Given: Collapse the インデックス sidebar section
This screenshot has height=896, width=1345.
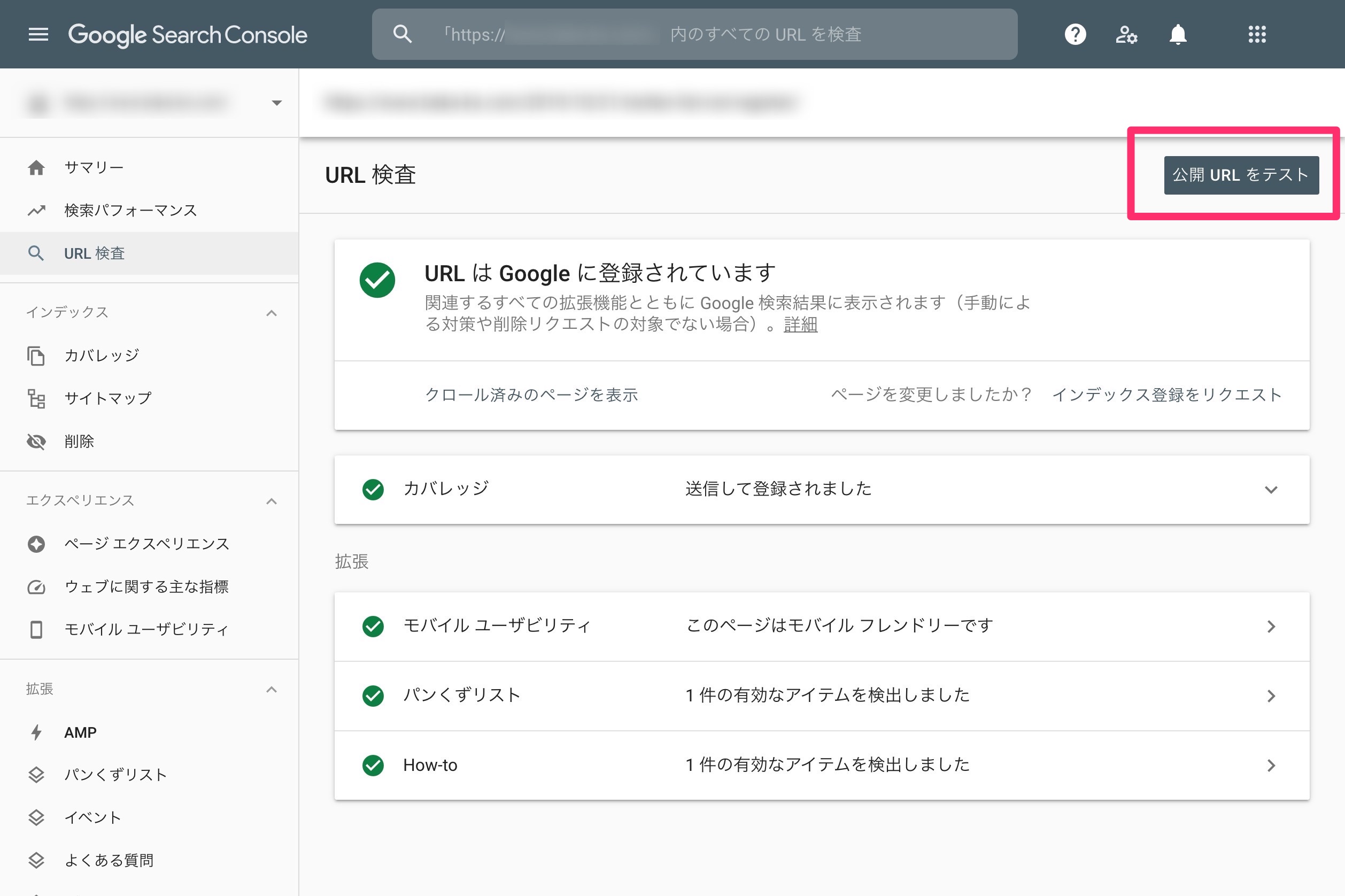Looking at the screenshot, I should click(272, 313).
